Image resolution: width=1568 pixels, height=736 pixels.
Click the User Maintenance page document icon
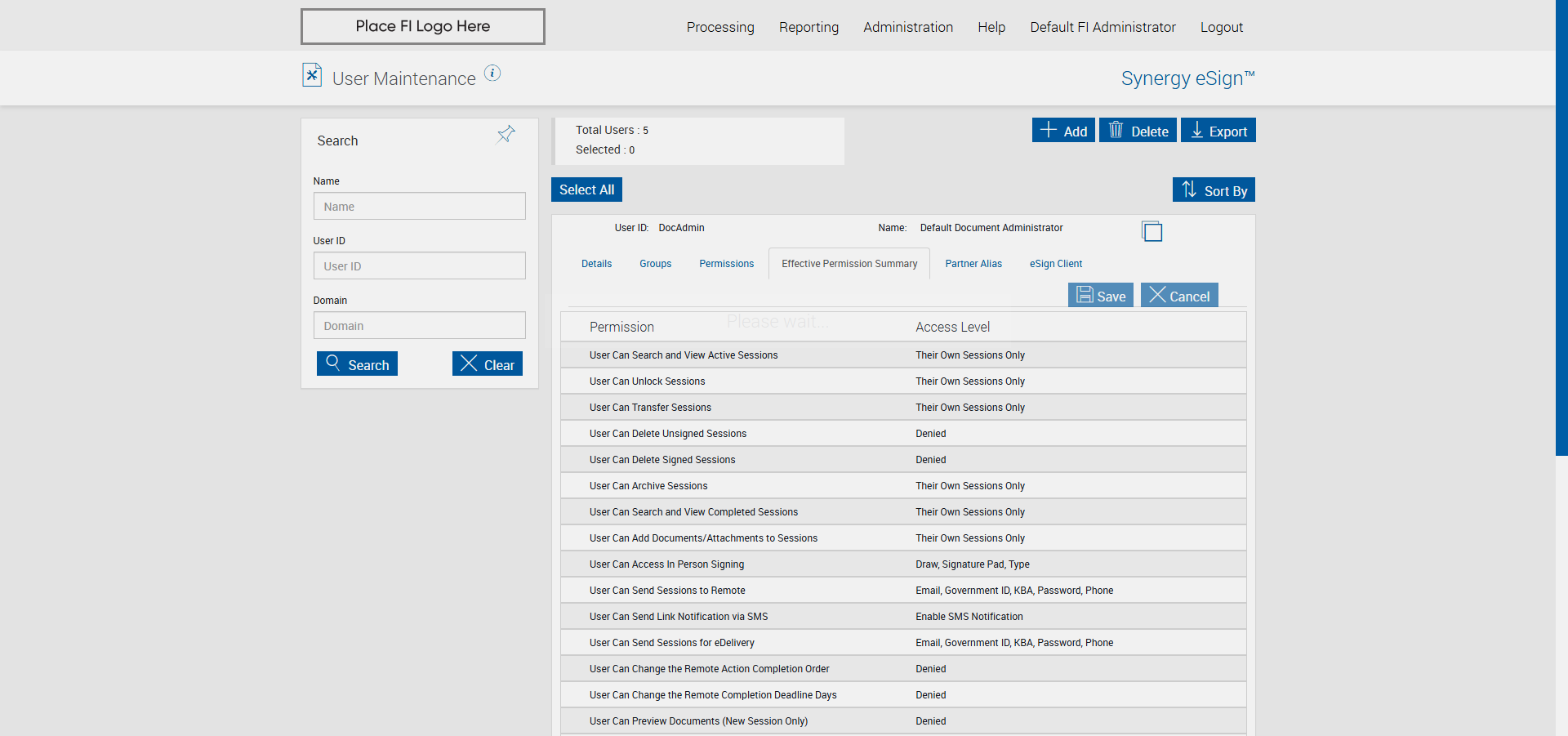click(x=312, y=75)
